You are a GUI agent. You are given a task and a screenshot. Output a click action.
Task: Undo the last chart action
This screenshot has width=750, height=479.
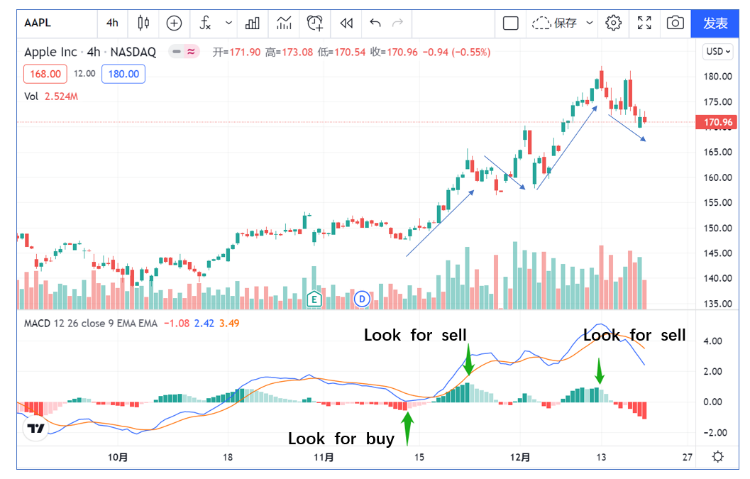[x=375, y=22]
